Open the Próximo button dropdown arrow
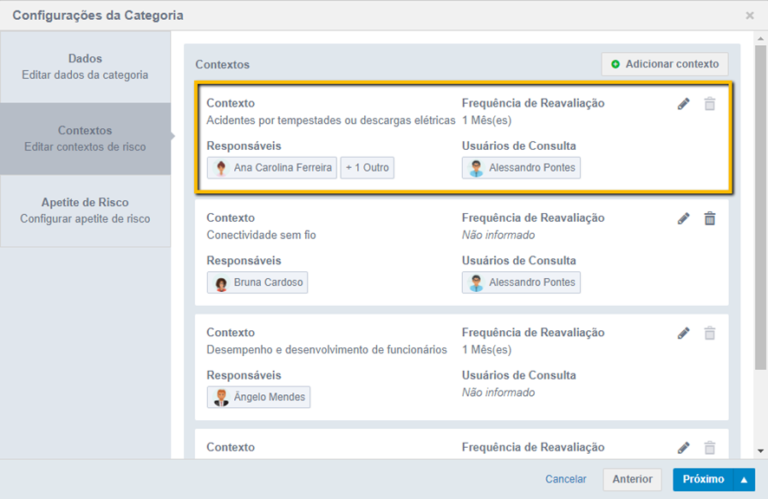Viewport: 768px width, 499px height. (x=744, y=480)
